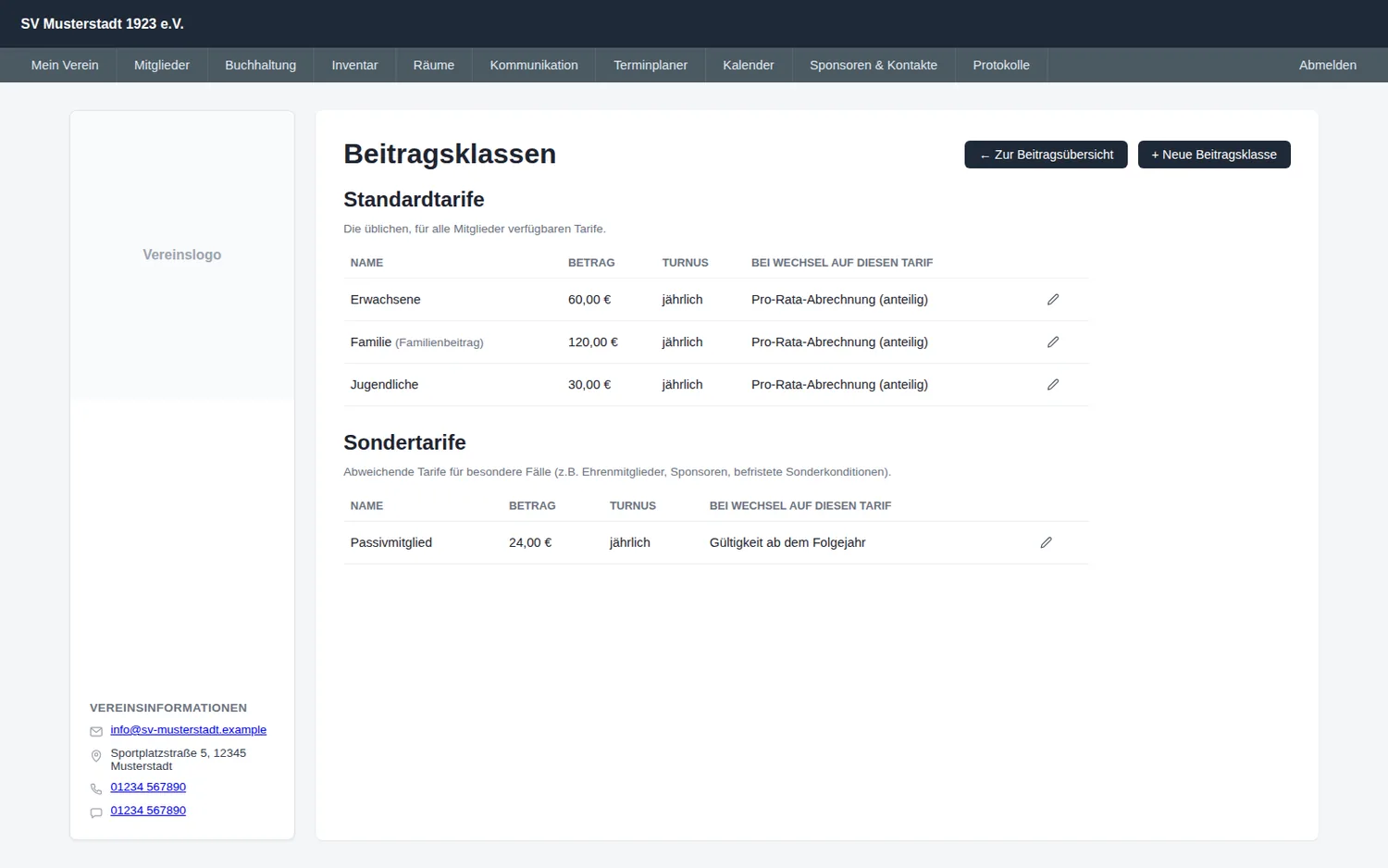The height and width of the screenshot is (868, 1388).
Task: Click the Vereinslogo placeholder
Action: [182, 254]
